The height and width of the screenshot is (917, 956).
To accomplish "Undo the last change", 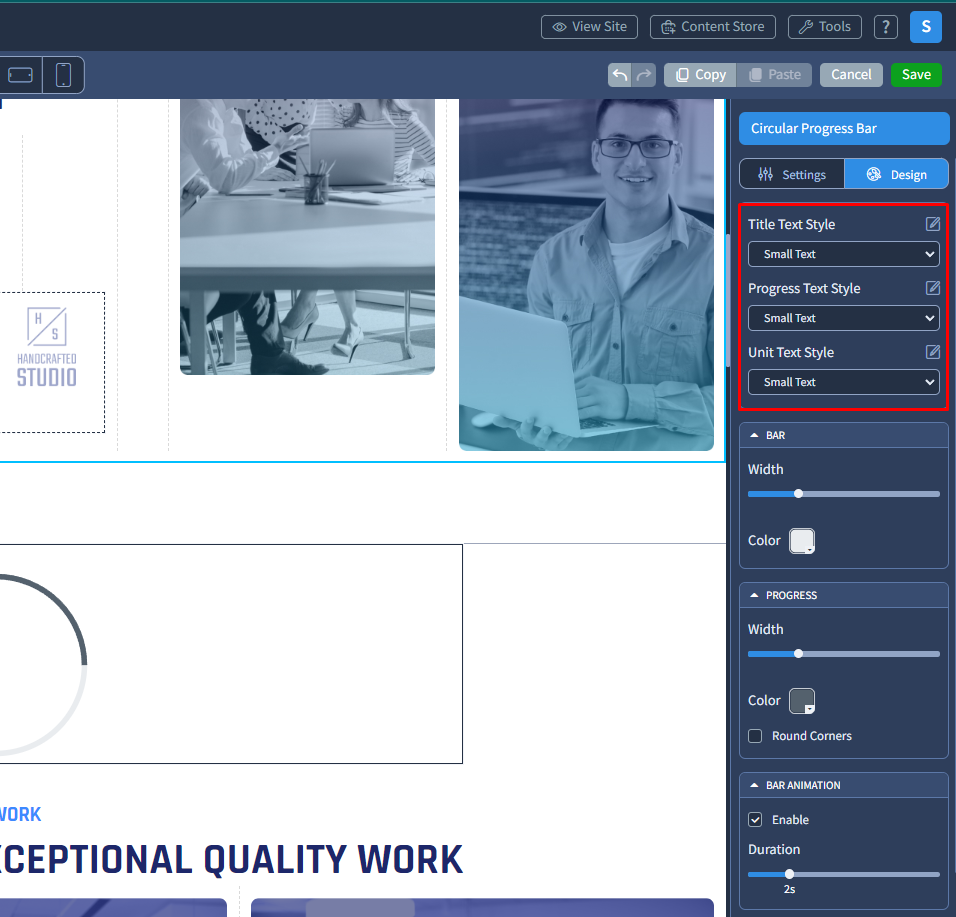I will 619,75.
